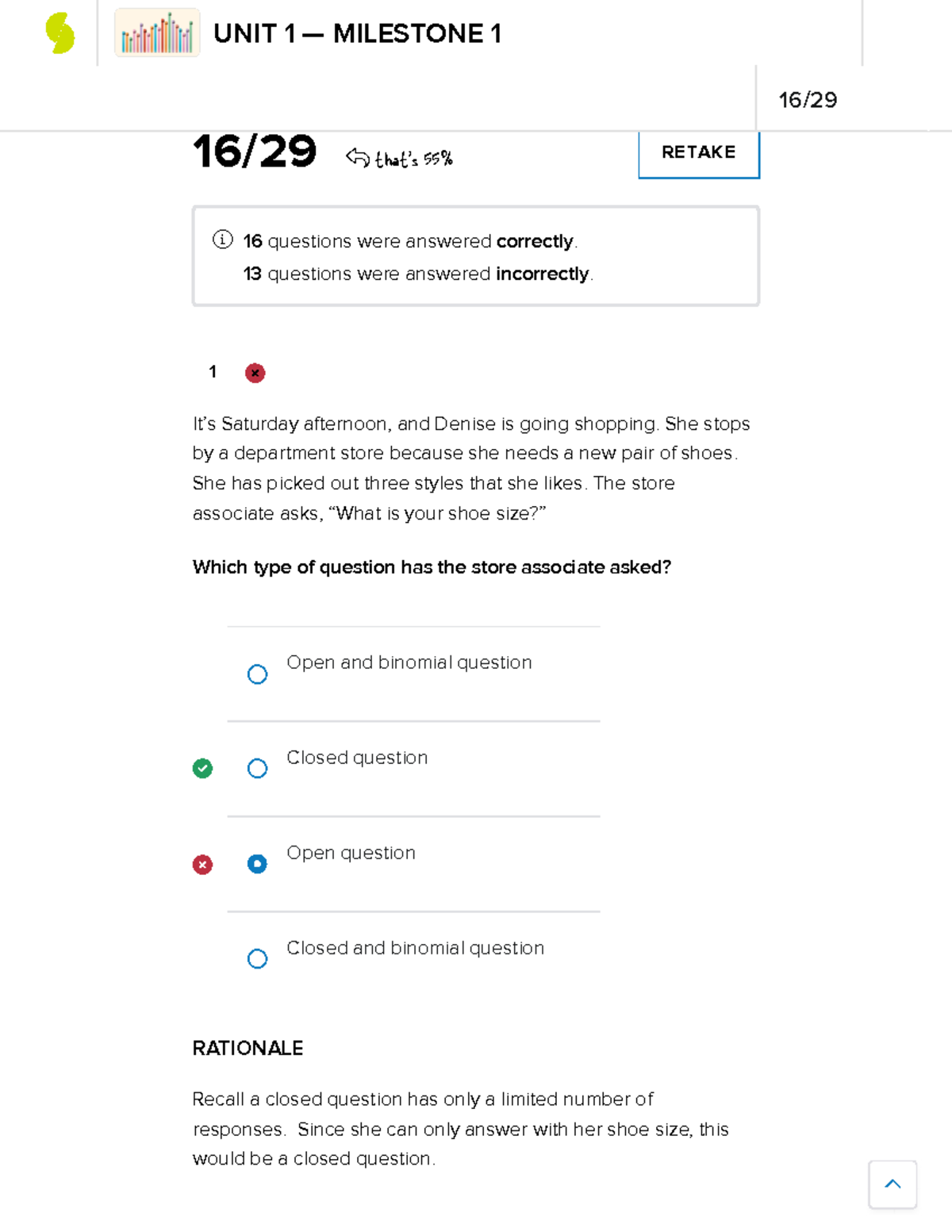Expand the score details box
Screen dimensions: 952x1232
pos(475,254)
